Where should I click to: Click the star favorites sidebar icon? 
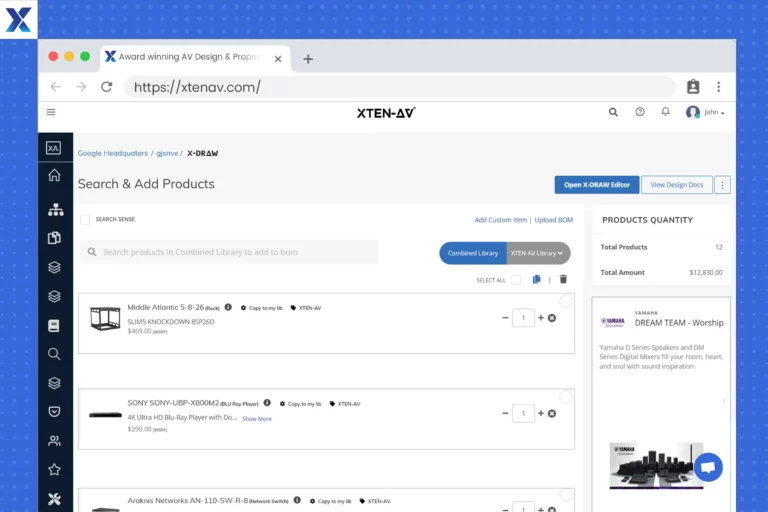[x=54, y=469]
